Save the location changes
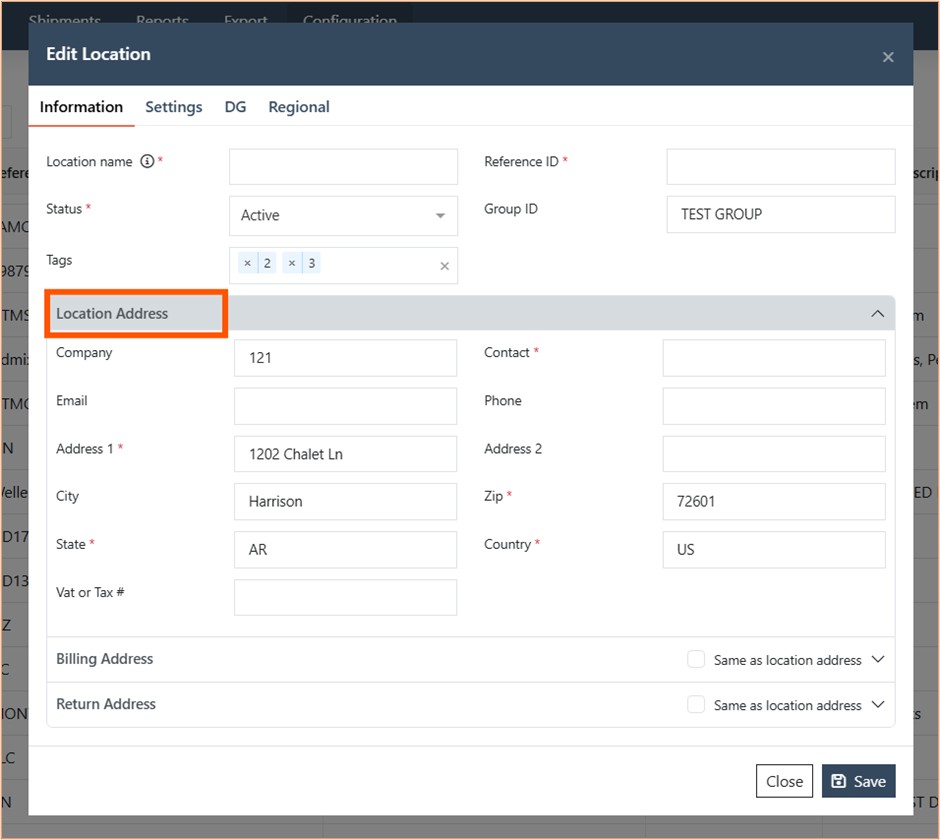 858,781
